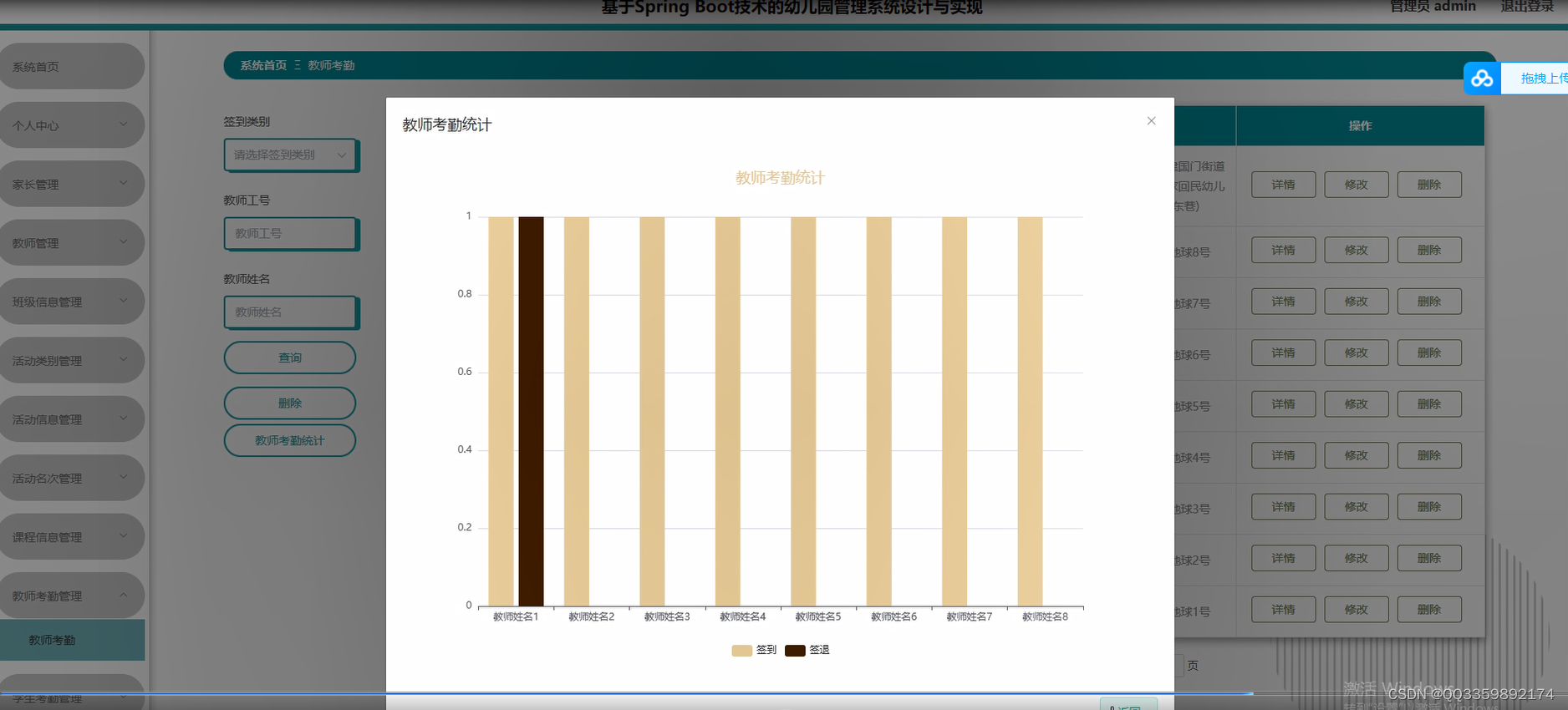Click the 签到 bar for 教师姓名8
Screen dimensions: 1568x710
[1030, 411]
